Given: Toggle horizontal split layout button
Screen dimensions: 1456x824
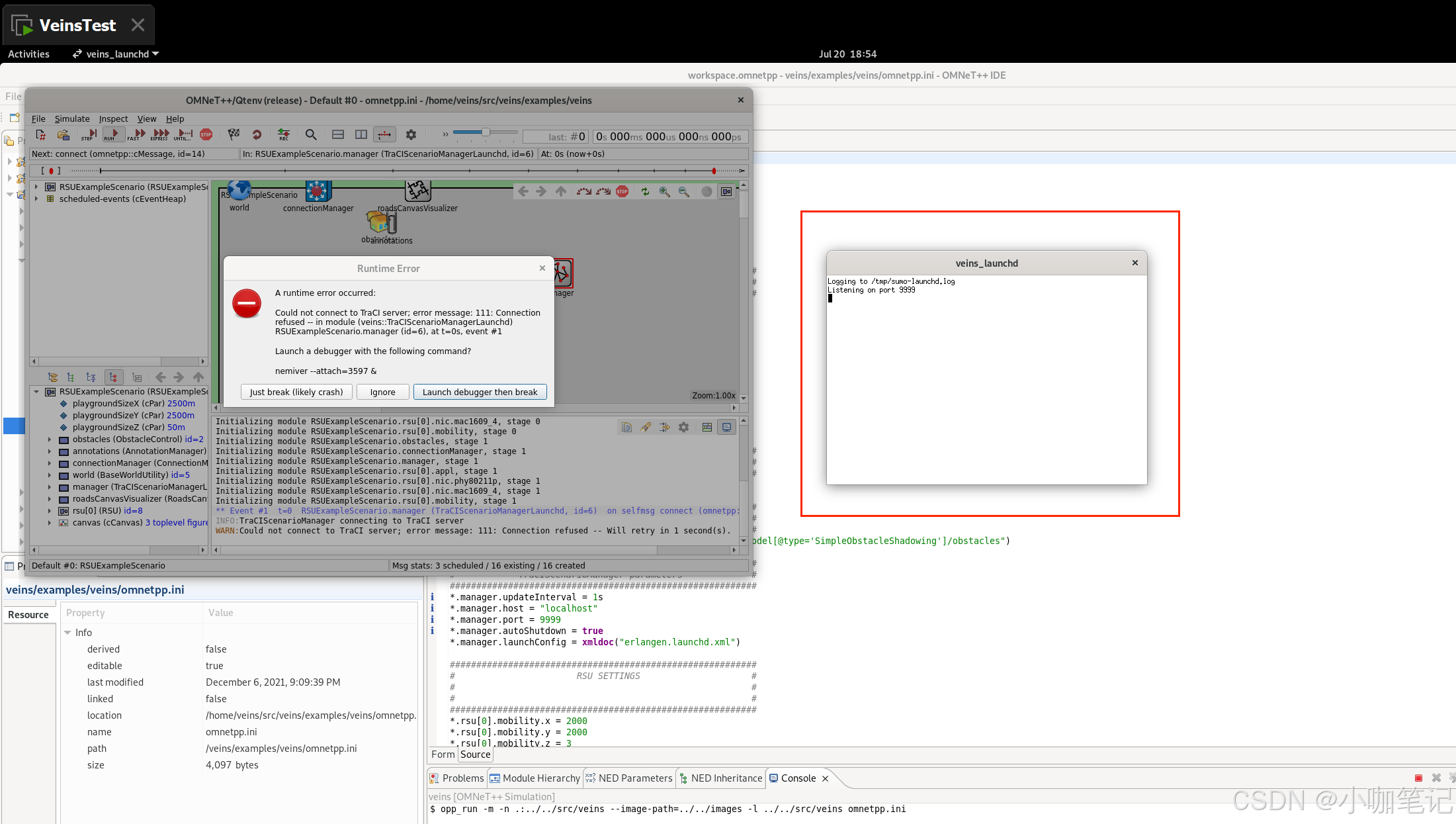Looking at the screenshot, I should pyautogui.click(x=338, y=134).
